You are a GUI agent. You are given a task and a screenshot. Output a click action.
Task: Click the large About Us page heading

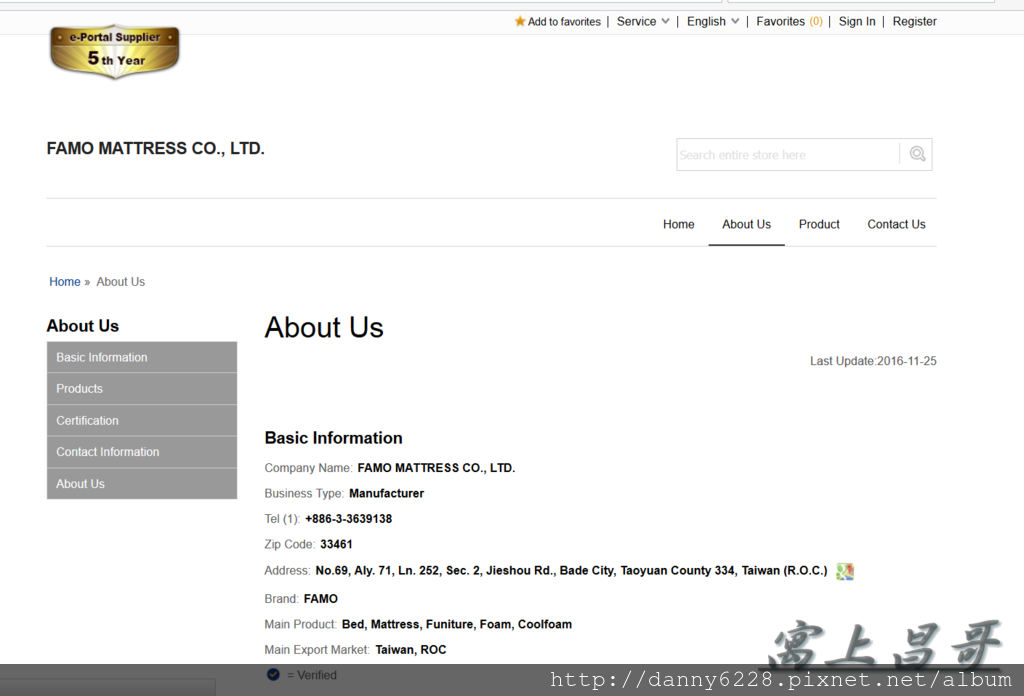[324, 327]
